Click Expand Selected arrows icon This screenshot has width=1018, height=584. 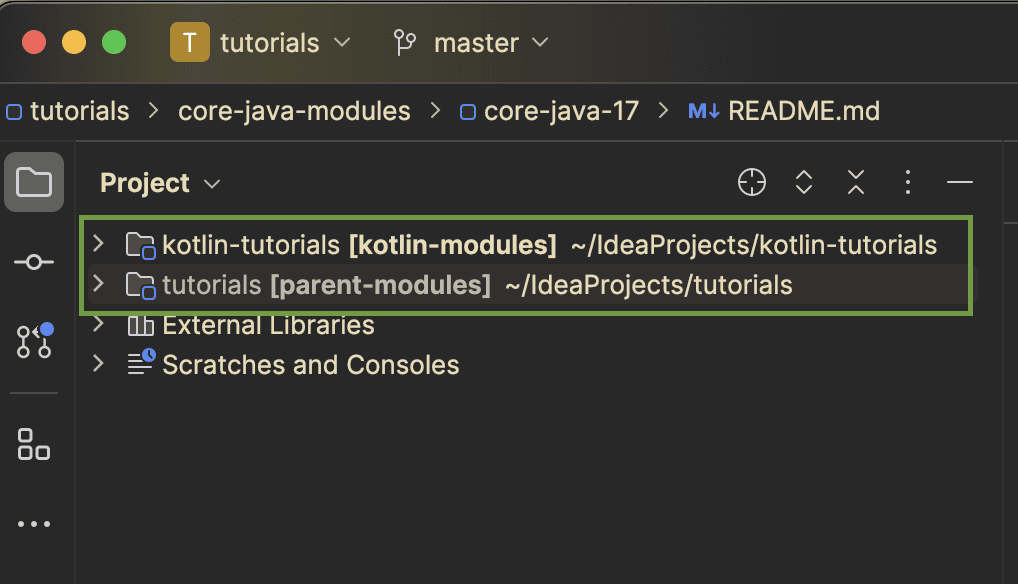pos(804,182)
